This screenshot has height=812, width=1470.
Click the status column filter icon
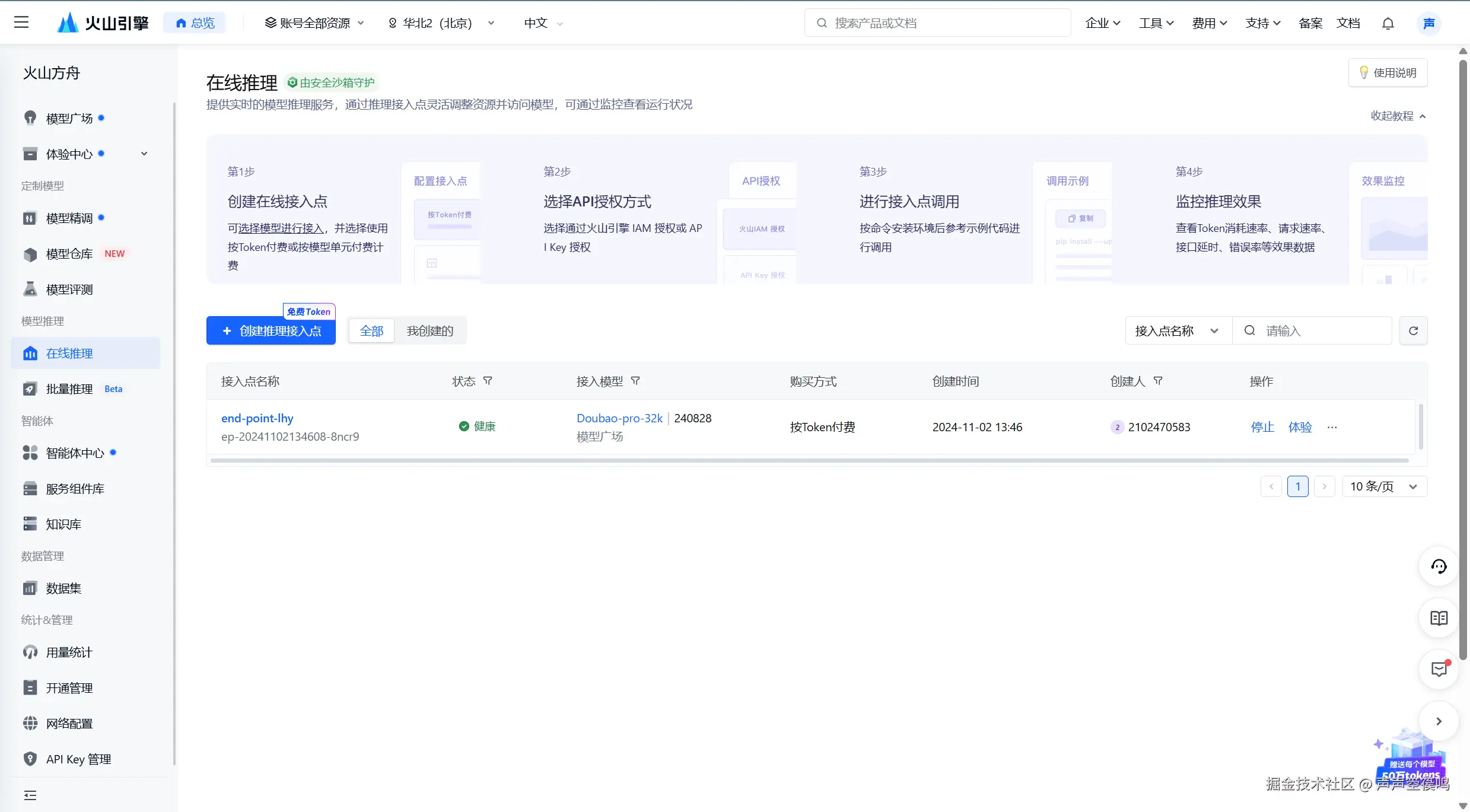pos(488,381)
